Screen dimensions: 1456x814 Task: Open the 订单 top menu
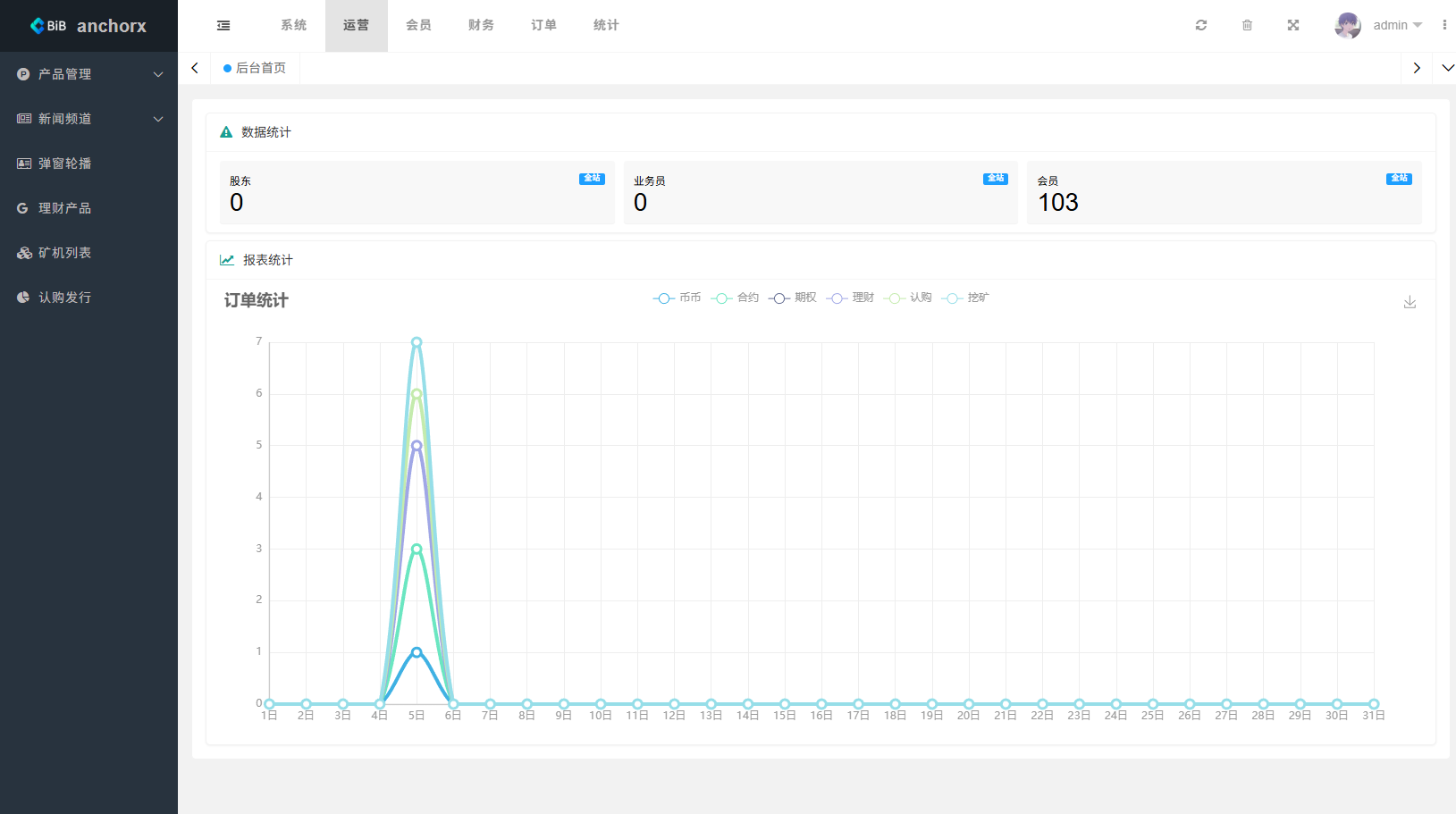(x=543, y=26)
